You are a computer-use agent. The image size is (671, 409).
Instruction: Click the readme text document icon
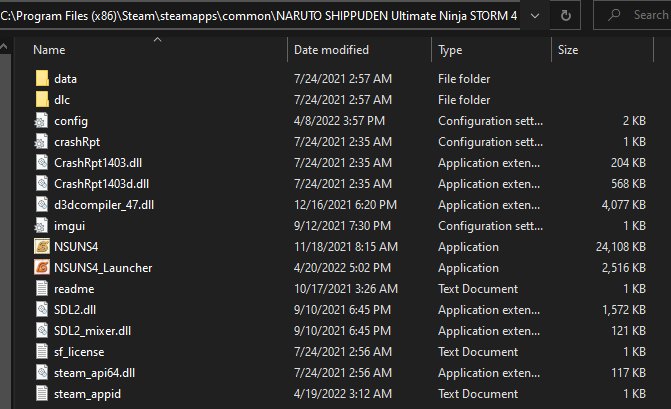pos(42,288)
